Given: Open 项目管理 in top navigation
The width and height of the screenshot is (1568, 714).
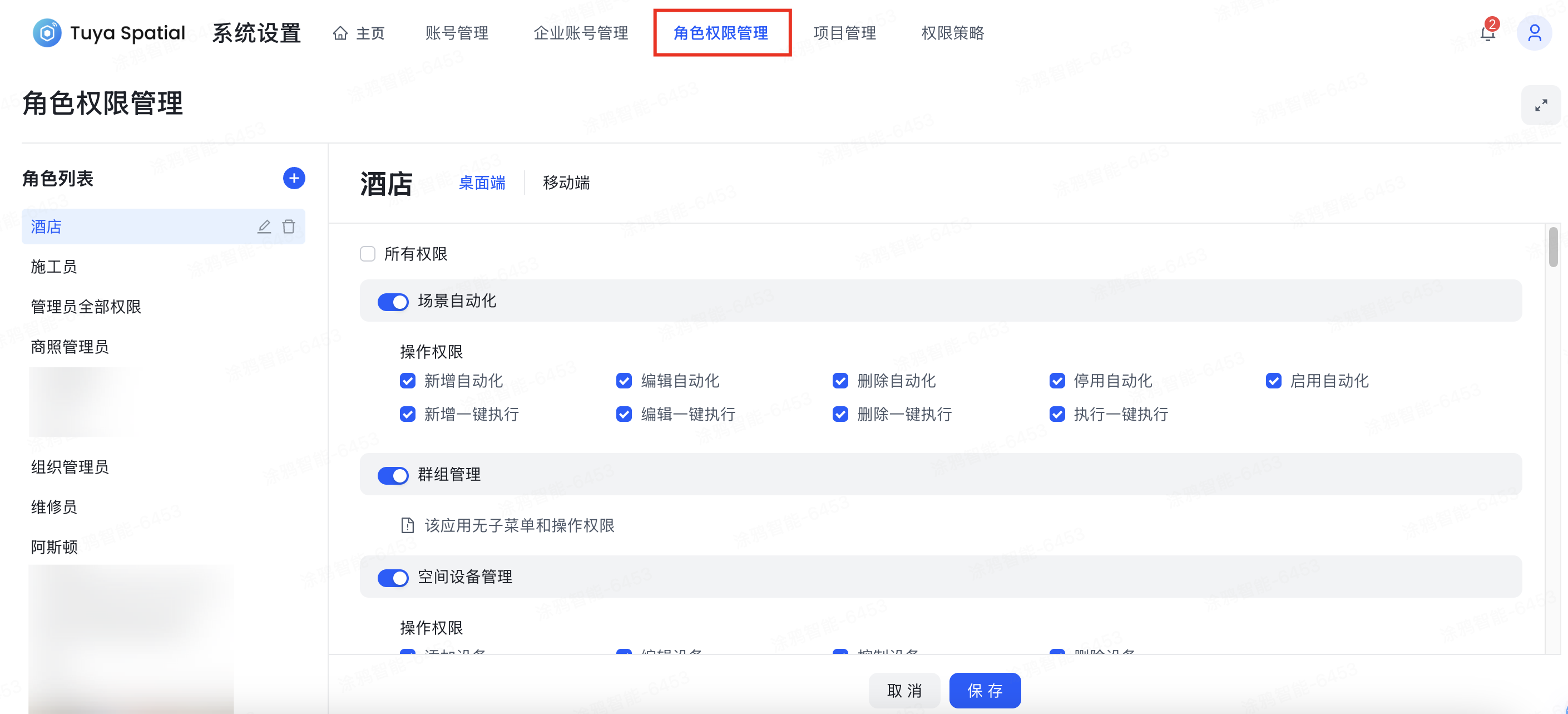Looking at the screenshot, I should pyautogui.click(x=844, y=33).
